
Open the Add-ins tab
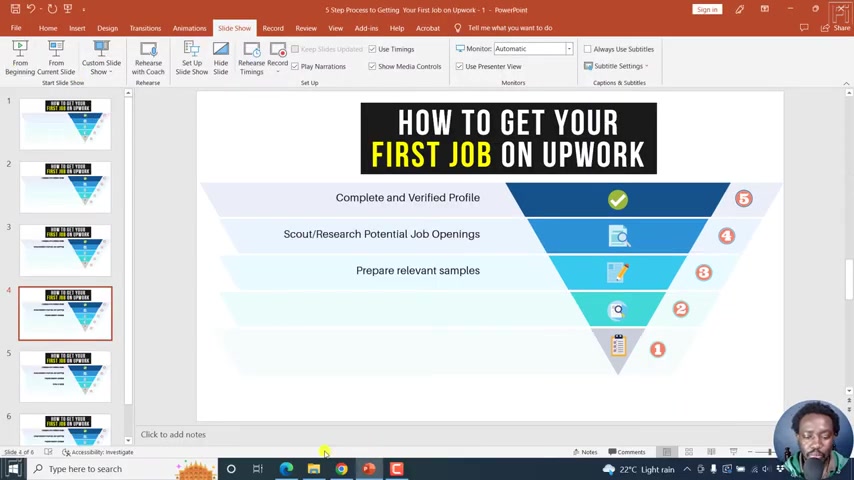[366, 28]
